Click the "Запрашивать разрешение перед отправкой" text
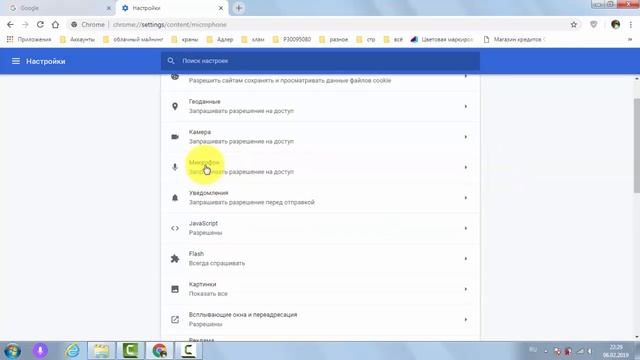Screen dimensions: 640x360 point(251,202)
